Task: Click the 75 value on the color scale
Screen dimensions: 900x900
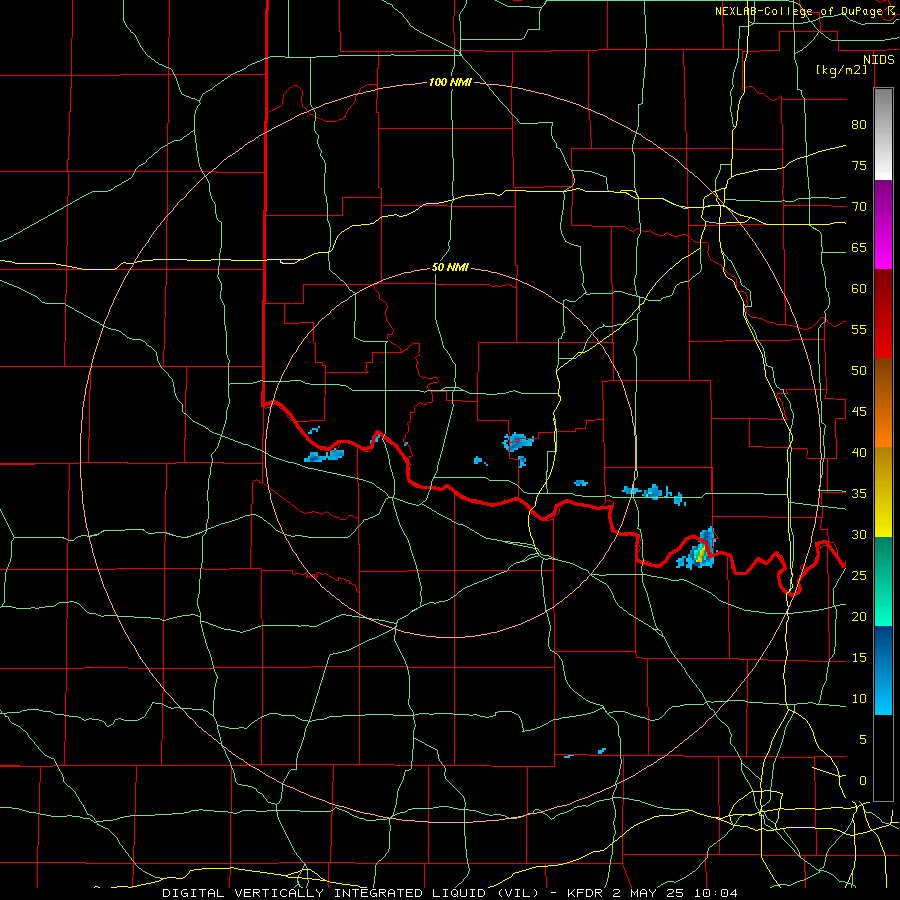Action: [x=859, y=165]
